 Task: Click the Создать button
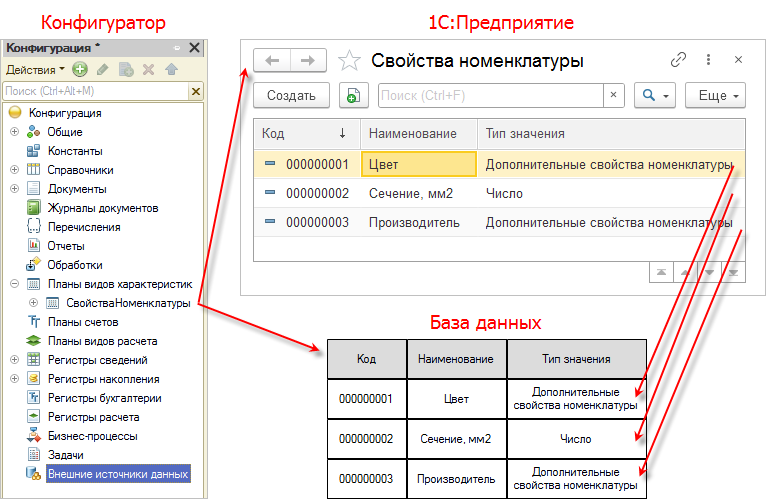pos(291,95)
